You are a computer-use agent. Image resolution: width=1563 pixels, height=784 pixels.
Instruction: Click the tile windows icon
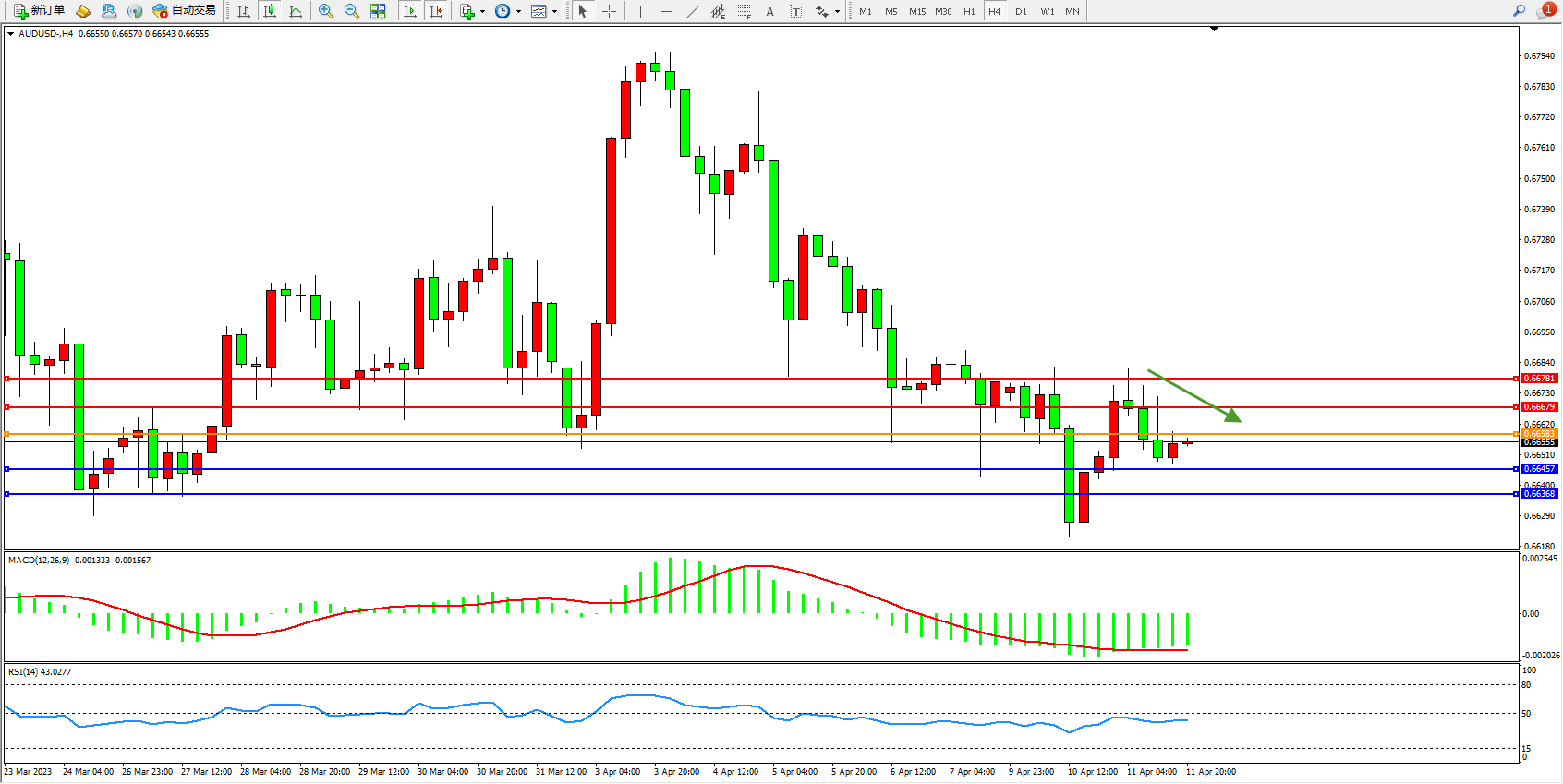coord(378,11)
